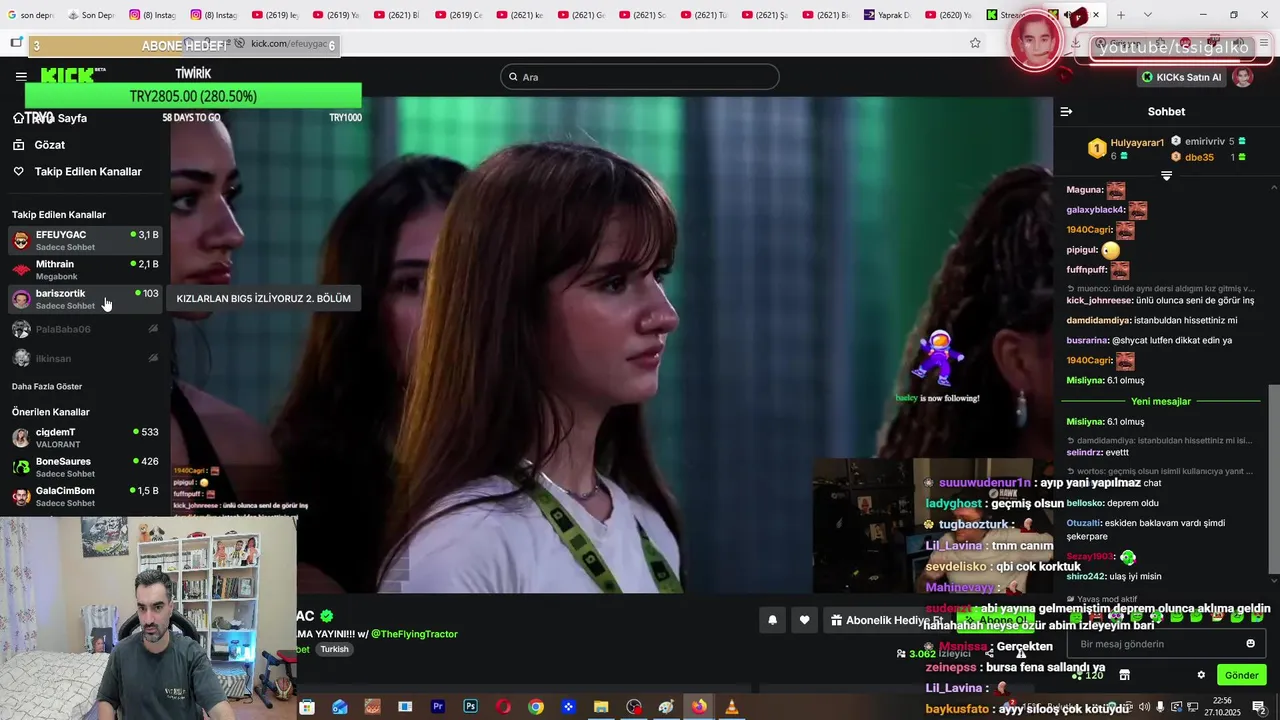Click username selindrz in chat
1280x720 pixels.
click(x=1084, y=452)
